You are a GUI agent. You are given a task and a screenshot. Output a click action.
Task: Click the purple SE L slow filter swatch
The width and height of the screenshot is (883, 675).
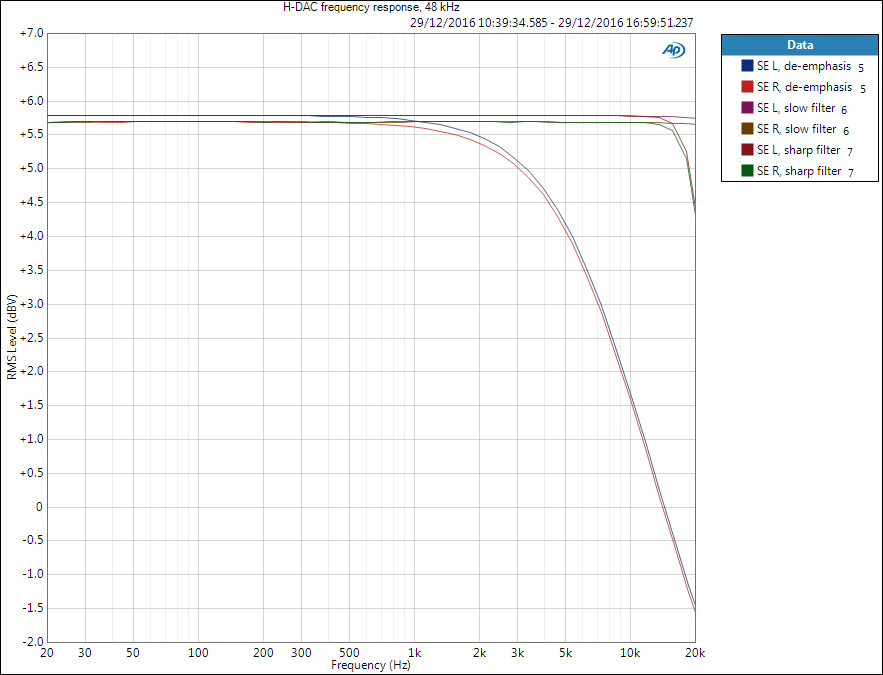pos(747,108)
